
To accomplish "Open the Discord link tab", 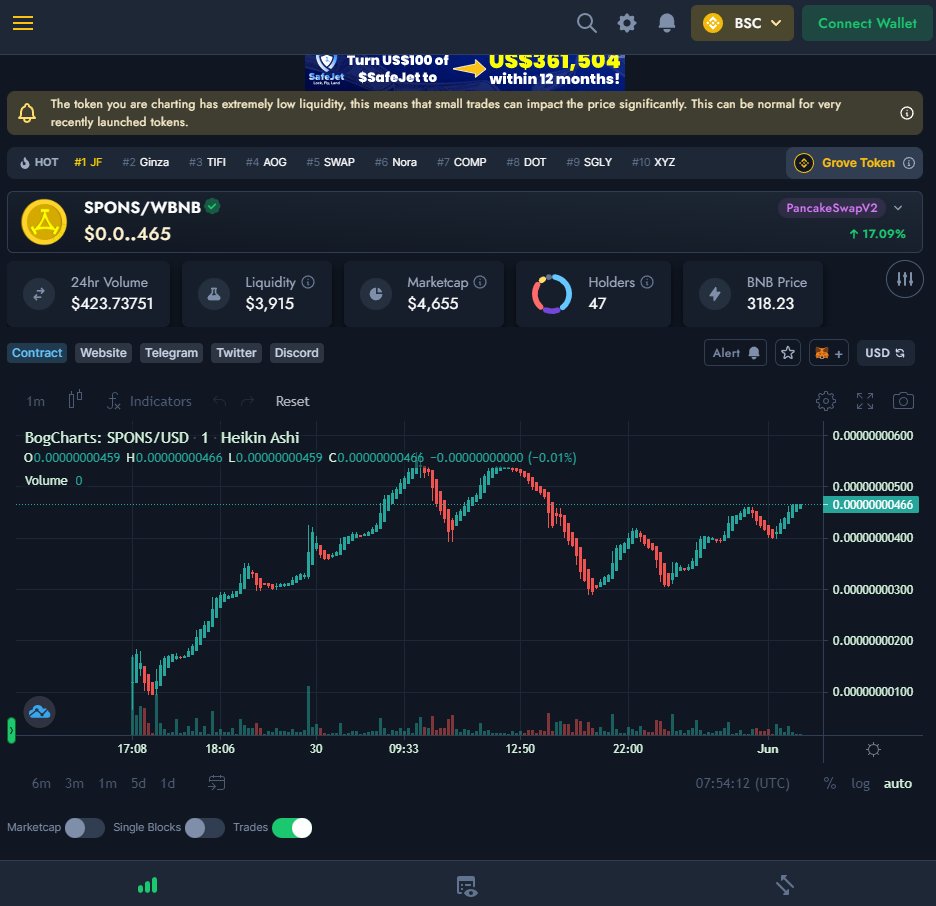I will (296, 353).
